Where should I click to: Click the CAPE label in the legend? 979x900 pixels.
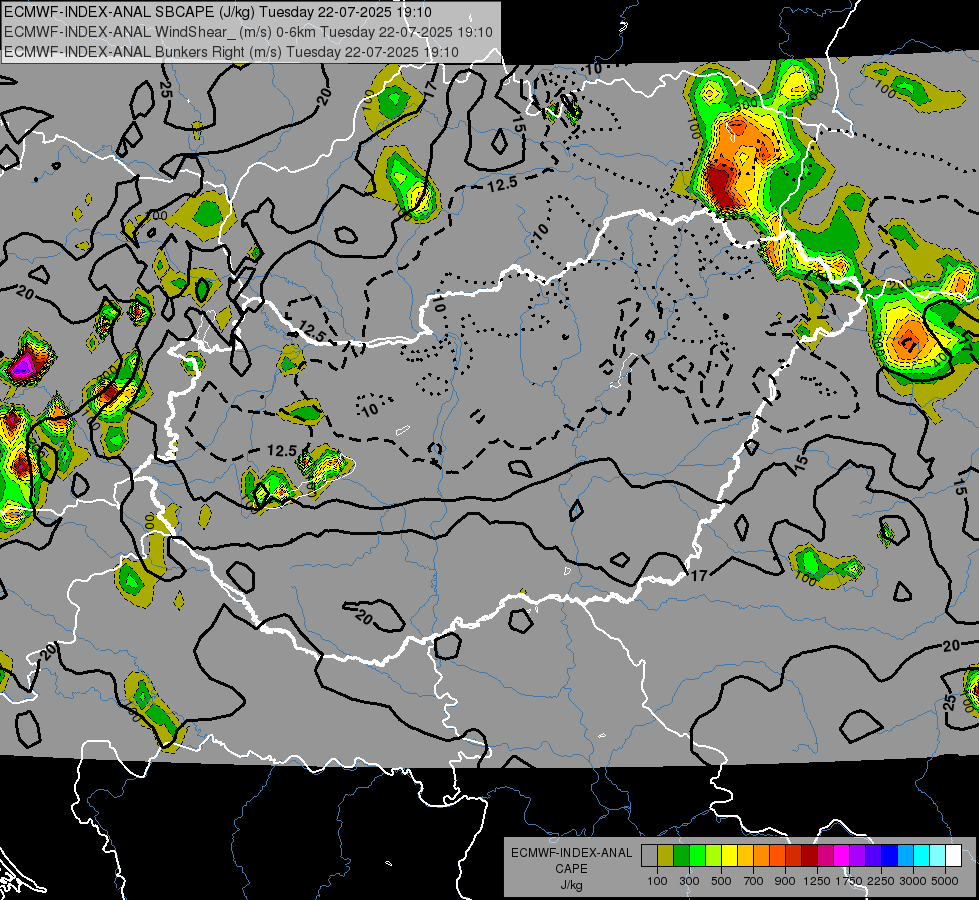pos(571,868)
